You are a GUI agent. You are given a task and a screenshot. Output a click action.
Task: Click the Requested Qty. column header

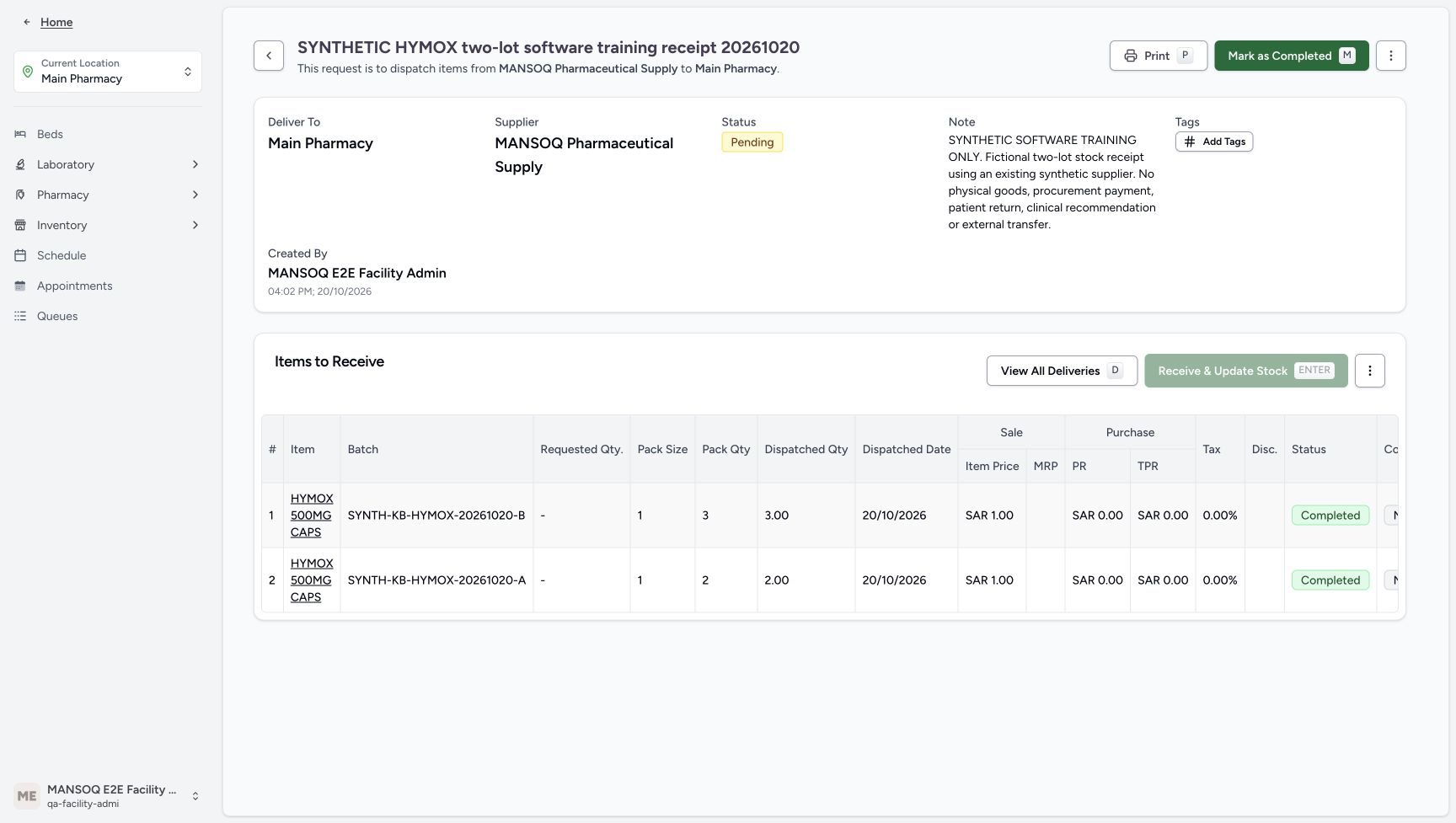[x=581, y=449]
